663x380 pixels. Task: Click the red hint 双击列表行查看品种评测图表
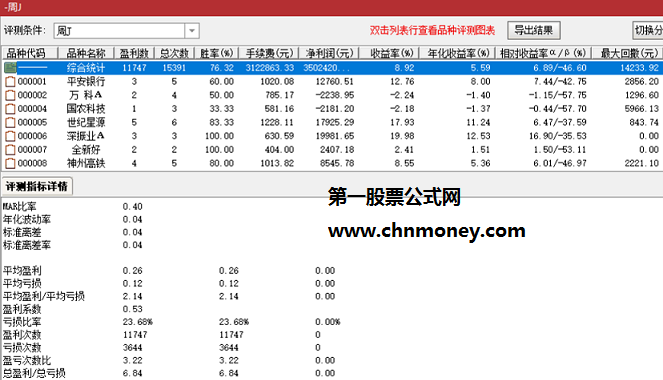coord(432,30)
